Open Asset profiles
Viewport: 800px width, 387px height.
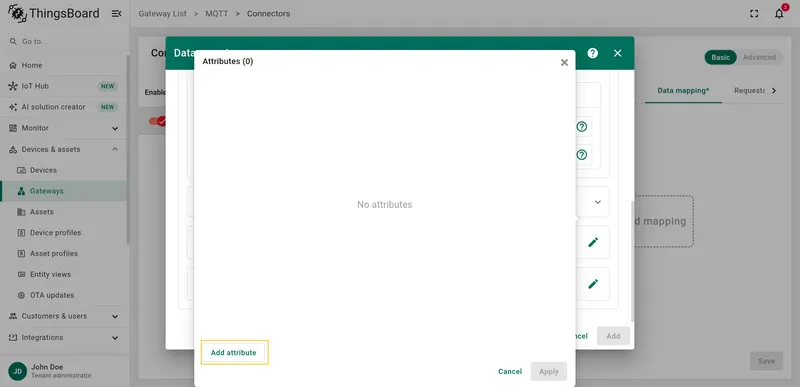click(x=54, y=253)
